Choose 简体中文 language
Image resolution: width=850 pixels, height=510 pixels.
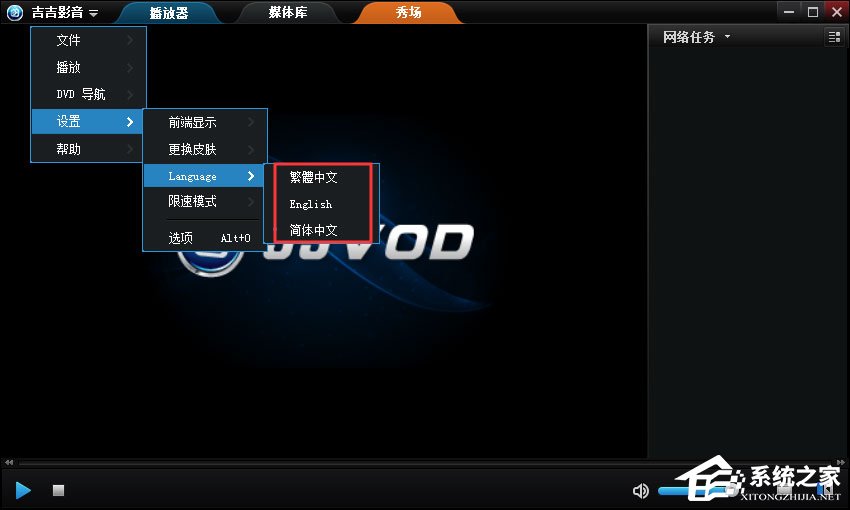322,230
